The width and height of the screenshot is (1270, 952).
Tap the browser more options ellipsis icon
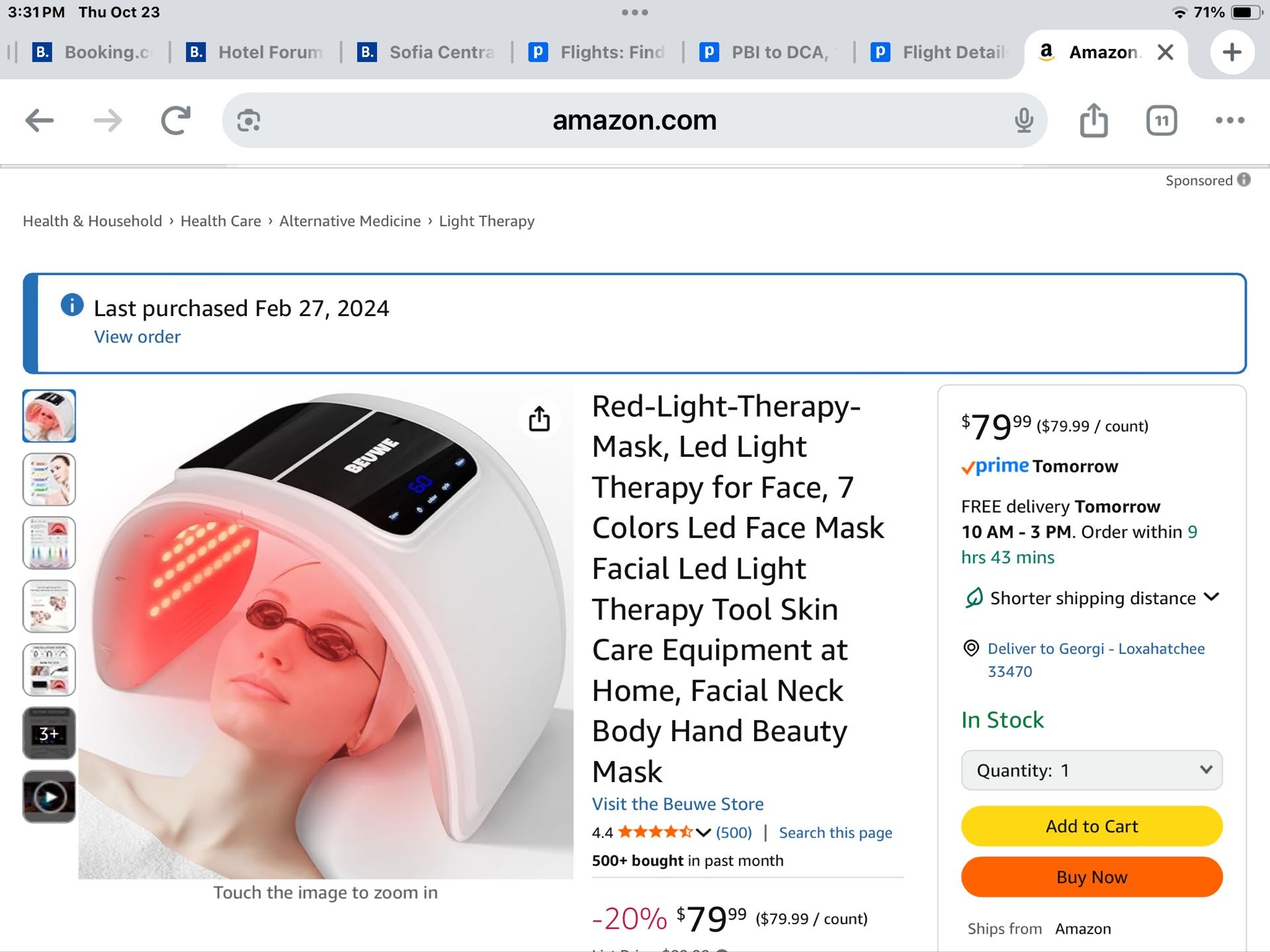(x=1230, y=120)
